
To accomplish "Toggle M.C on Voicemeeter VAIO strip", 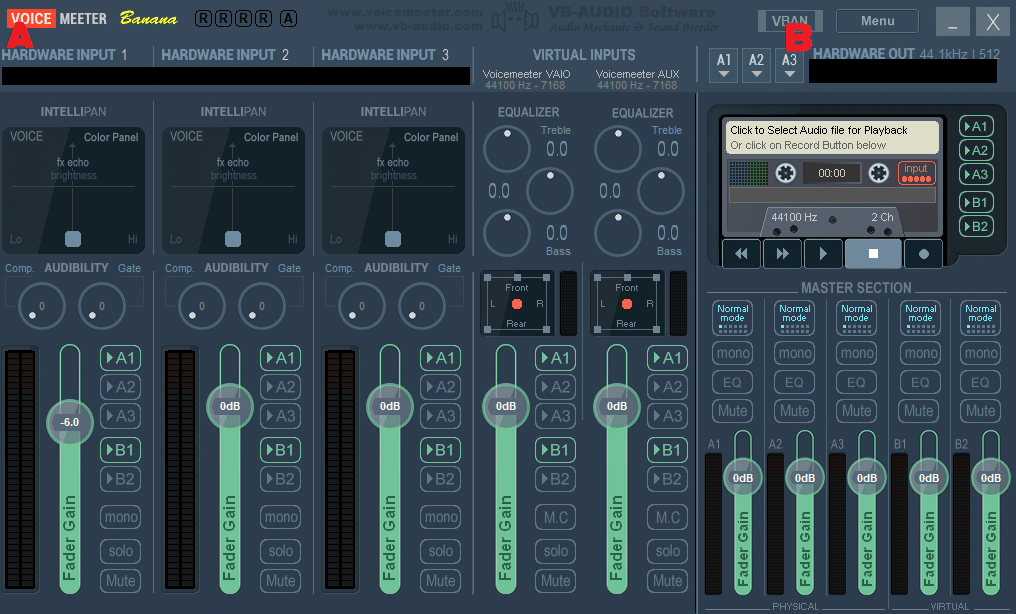I will 555,517.
